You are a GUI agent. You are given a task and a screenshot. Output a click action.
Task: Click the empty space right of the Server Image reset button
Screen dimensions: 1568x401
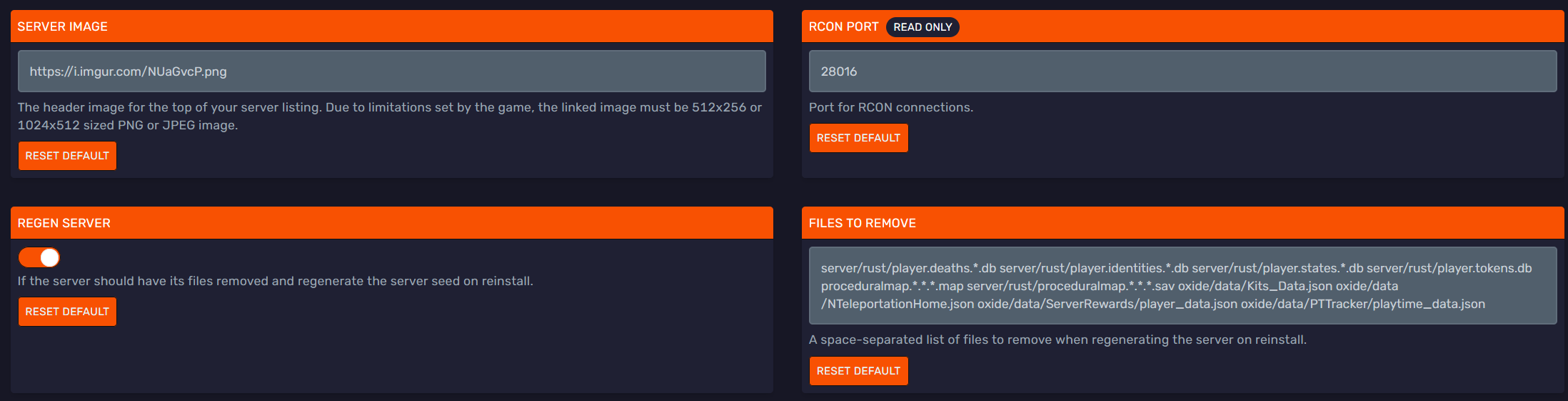(428, 156)
